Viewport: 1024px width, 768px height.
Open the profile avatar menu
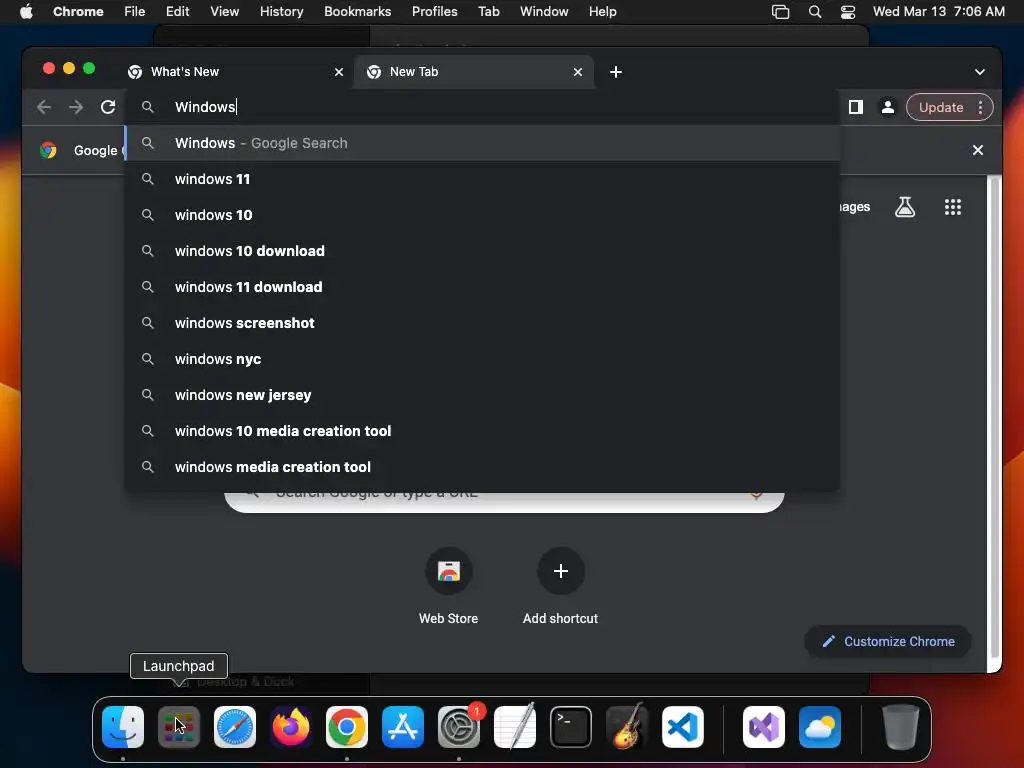pos(888,107)
